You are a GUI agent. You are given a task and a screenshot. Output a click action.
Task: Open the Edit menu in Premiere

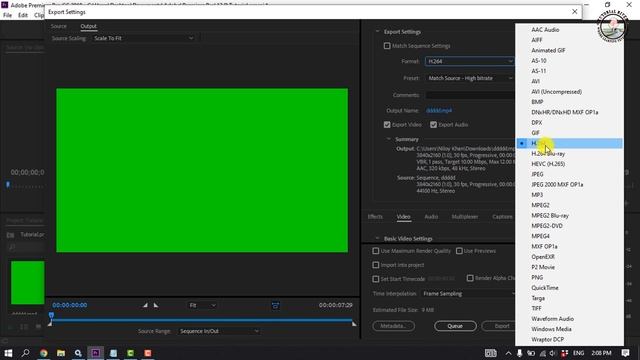click(x=23, y=15)
